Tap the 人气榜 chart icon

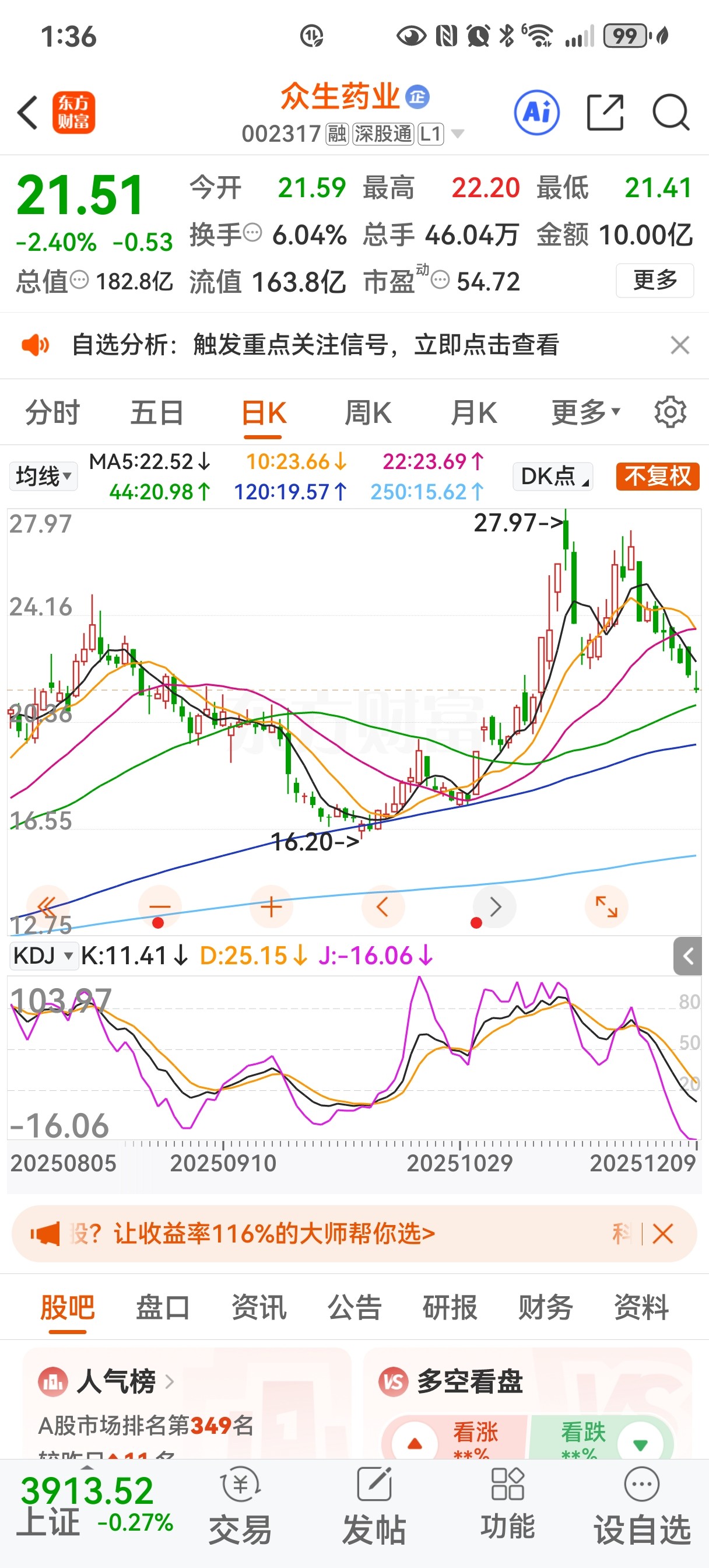tap(52, 1382)
